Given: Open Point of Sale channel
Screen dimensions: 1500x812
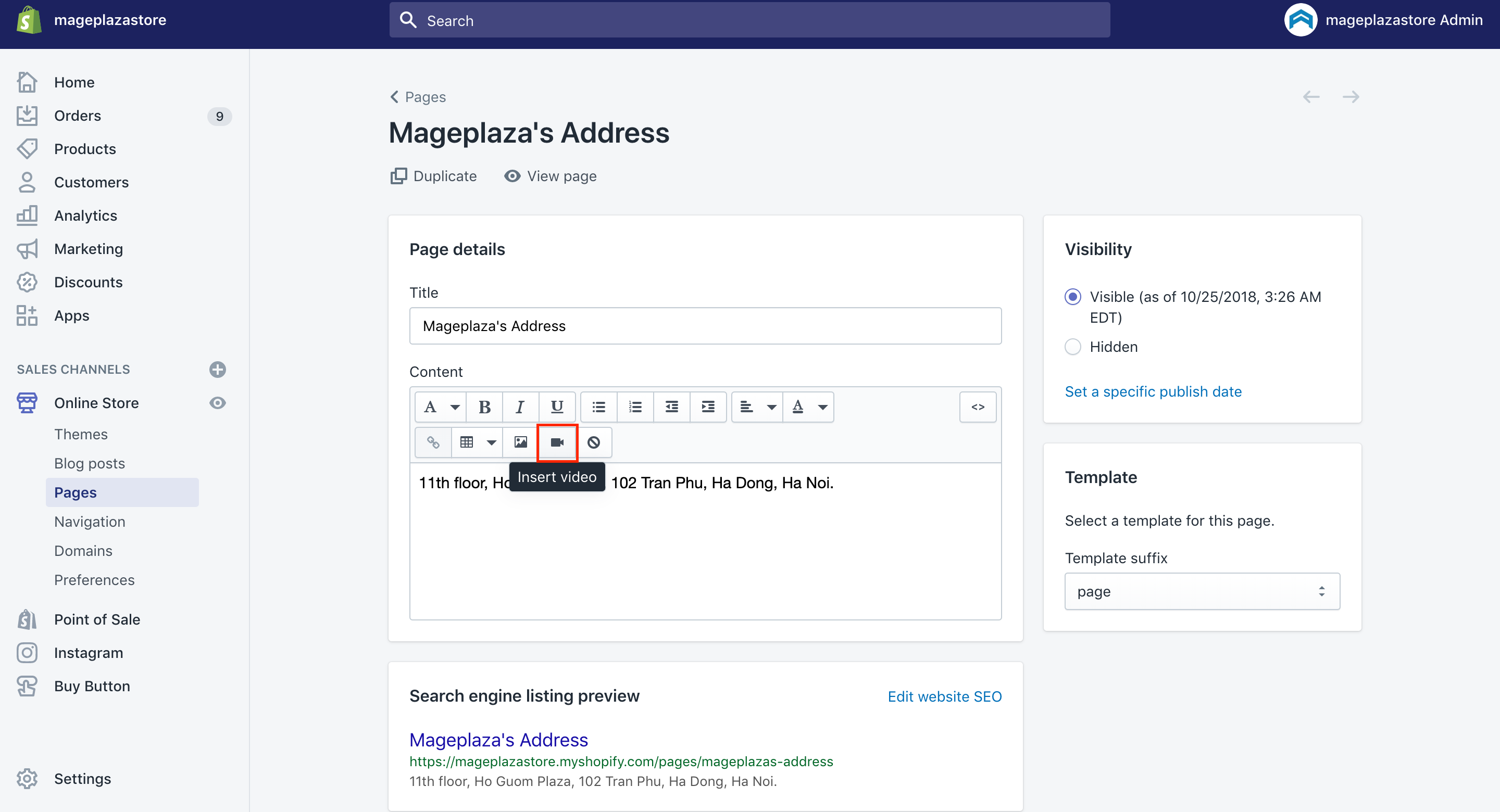Looking at the screenshot, I should [x=97, y=619].
